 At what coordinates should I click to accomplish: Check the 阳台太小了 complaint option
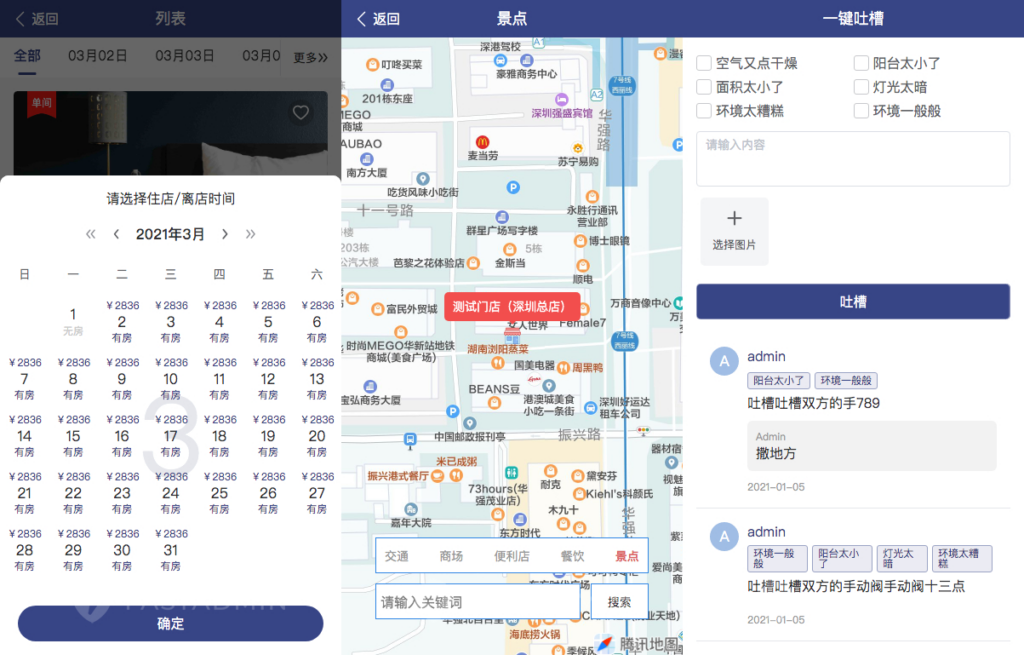[859, 62]
